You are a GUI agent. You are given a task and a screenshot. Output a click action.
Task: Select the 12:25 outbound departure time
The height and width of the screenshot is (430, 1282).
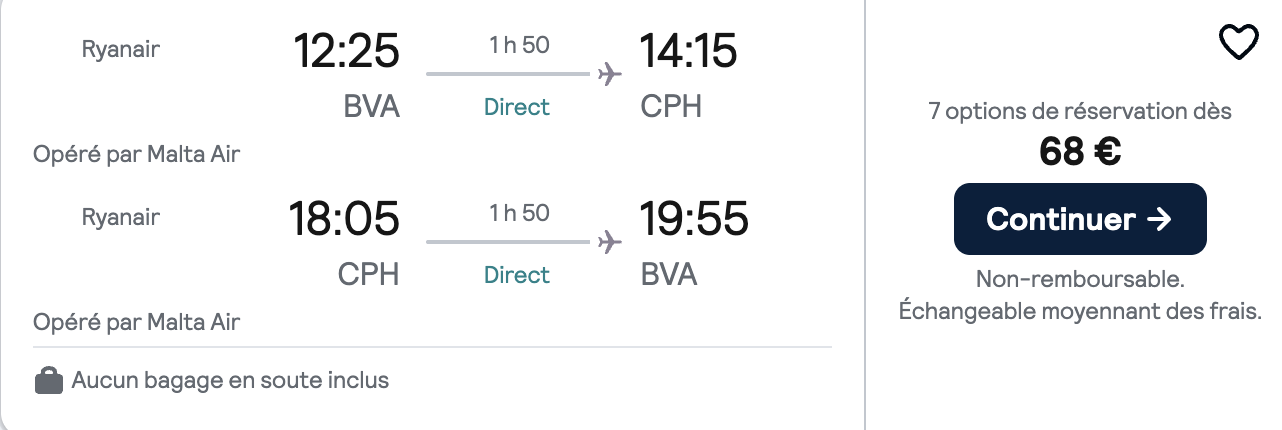pos(346,52)
